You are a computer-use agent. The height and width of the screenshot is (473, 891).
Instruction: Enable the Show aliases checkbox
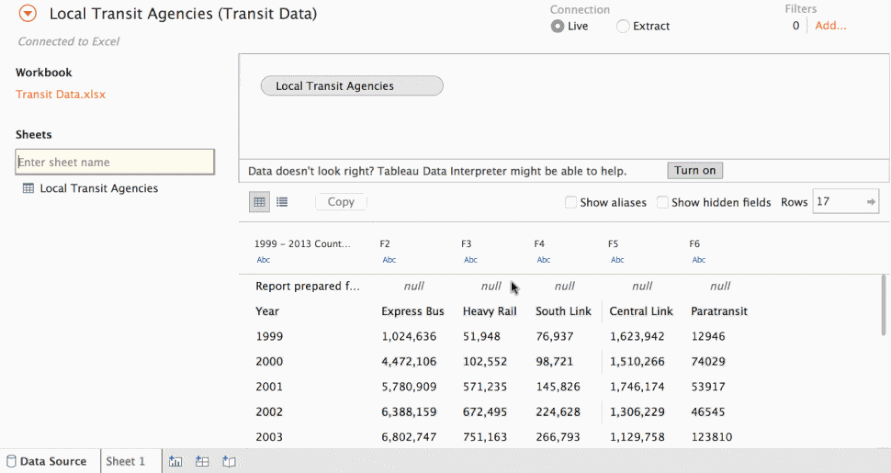(x=571, y=202)
